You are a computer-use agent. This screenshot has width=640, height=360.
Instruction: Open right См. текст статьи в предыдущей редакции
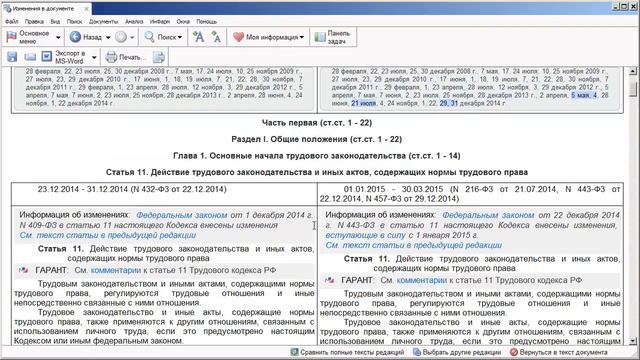[414, 245]
